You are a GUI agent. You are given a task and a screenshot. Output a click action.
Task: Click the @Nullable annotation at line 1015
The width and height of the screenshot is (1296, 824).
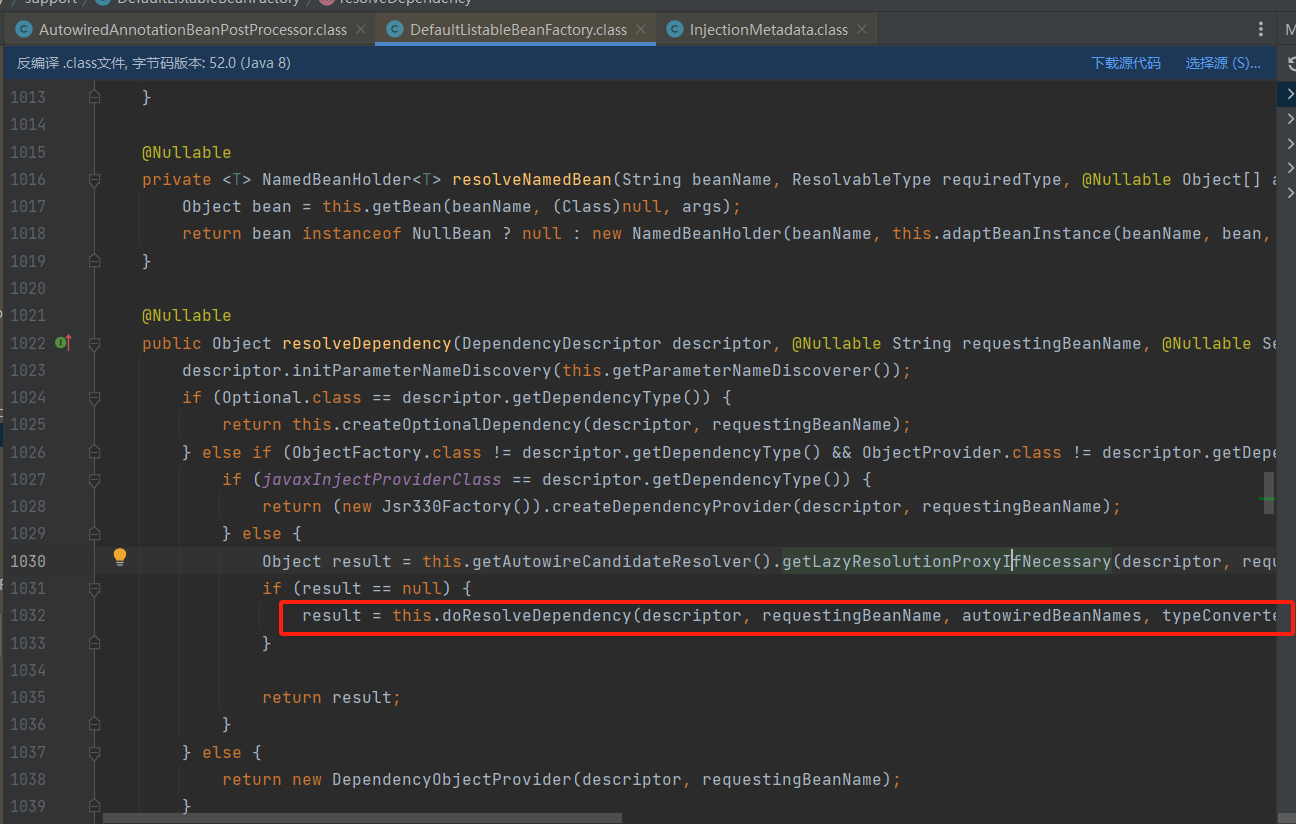pos(187,152)
